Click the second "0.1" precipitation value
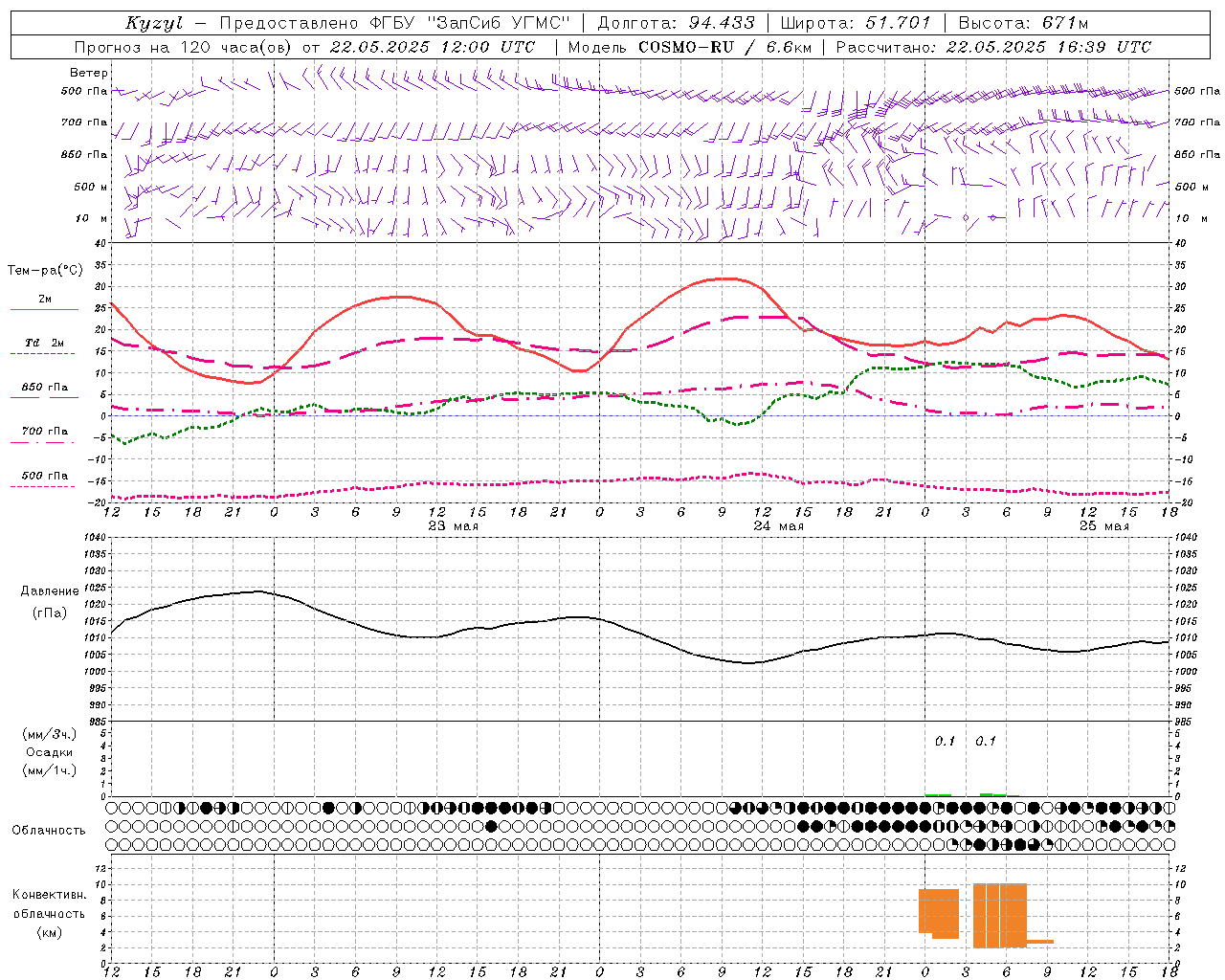The width and height of the screenshot is (1225, 980). (x=986, y=741)
